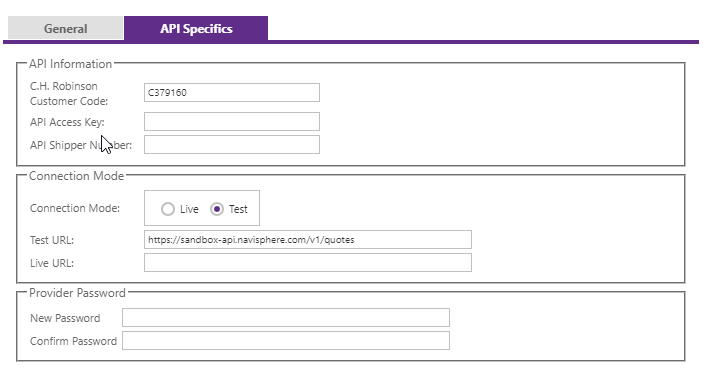Click the C.H. Robinson Customer Code label

click(x=69, y=94)
